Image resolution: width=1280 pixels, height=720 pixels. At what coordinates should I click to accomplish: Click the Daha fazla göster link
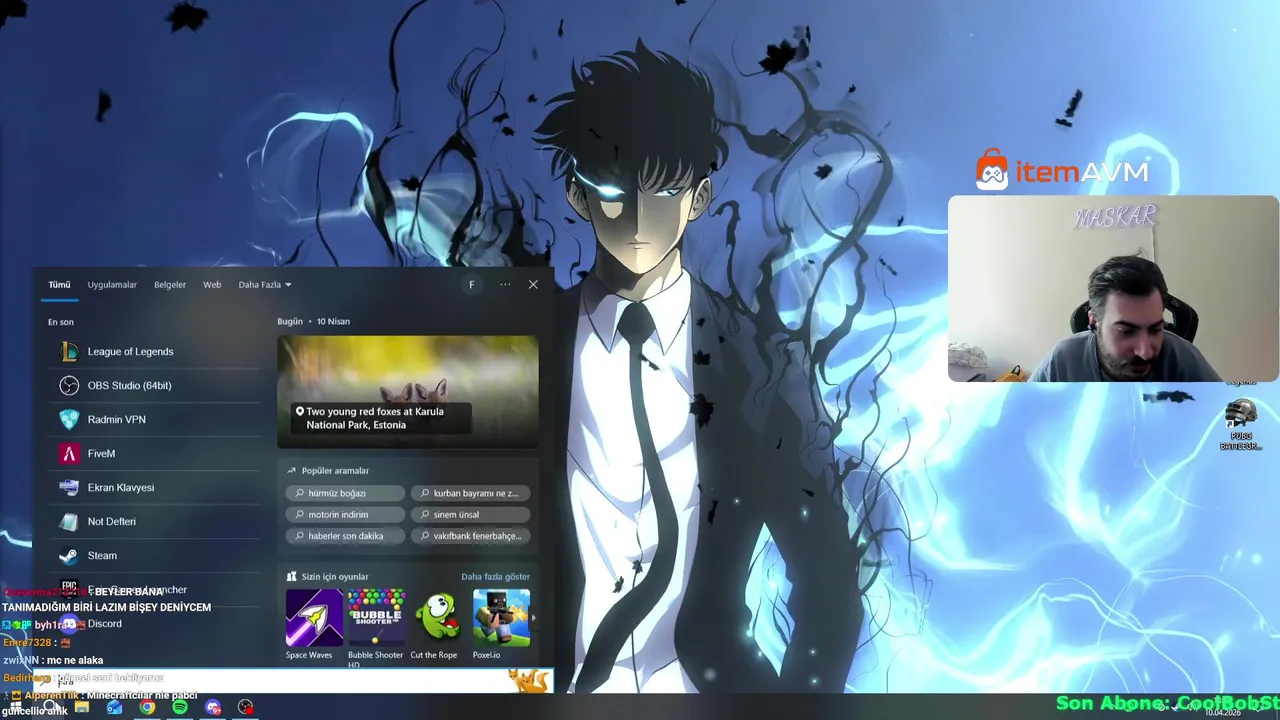(x=495, y=576)
